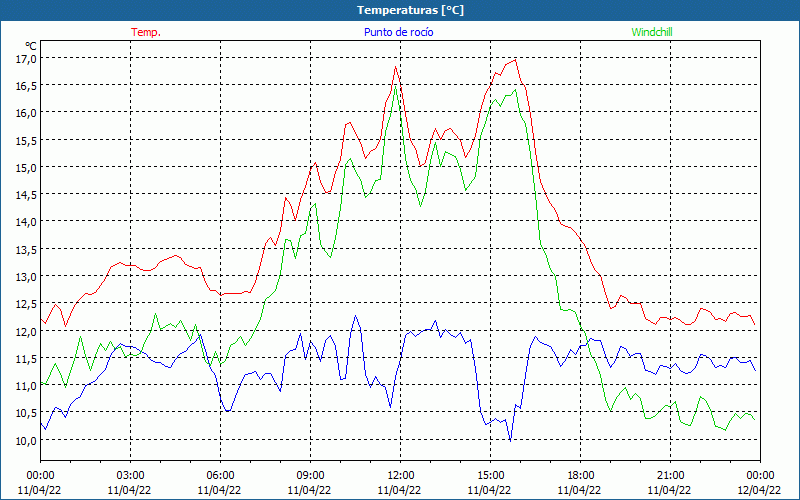The height and width of the screenshot is (500, 800).
Task: Select the blue Punto de rocío legend label
Action: (x=398, y=32)
